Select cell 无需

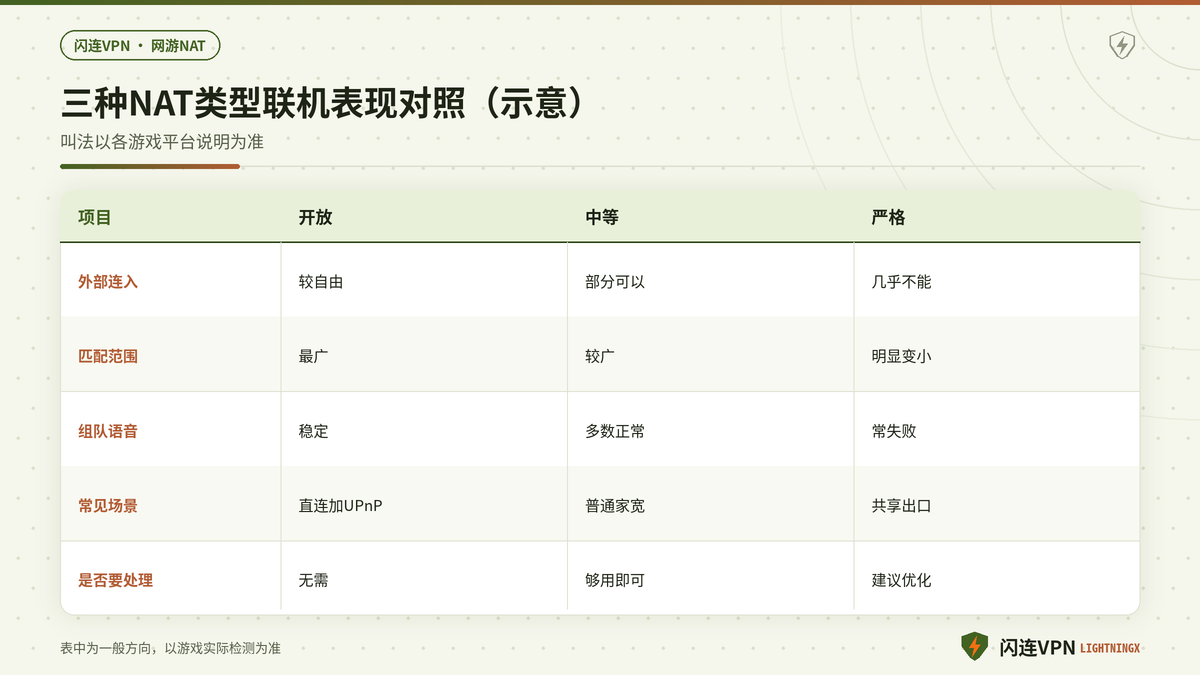[x=313, y=580]
